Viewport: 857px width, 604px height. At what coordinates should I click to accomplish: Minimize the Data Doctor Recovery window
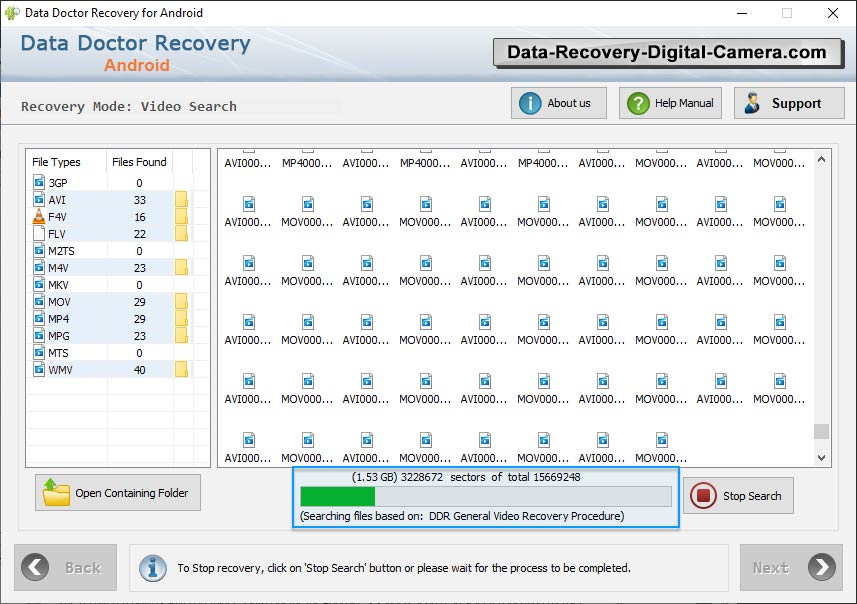click(742, 13)
